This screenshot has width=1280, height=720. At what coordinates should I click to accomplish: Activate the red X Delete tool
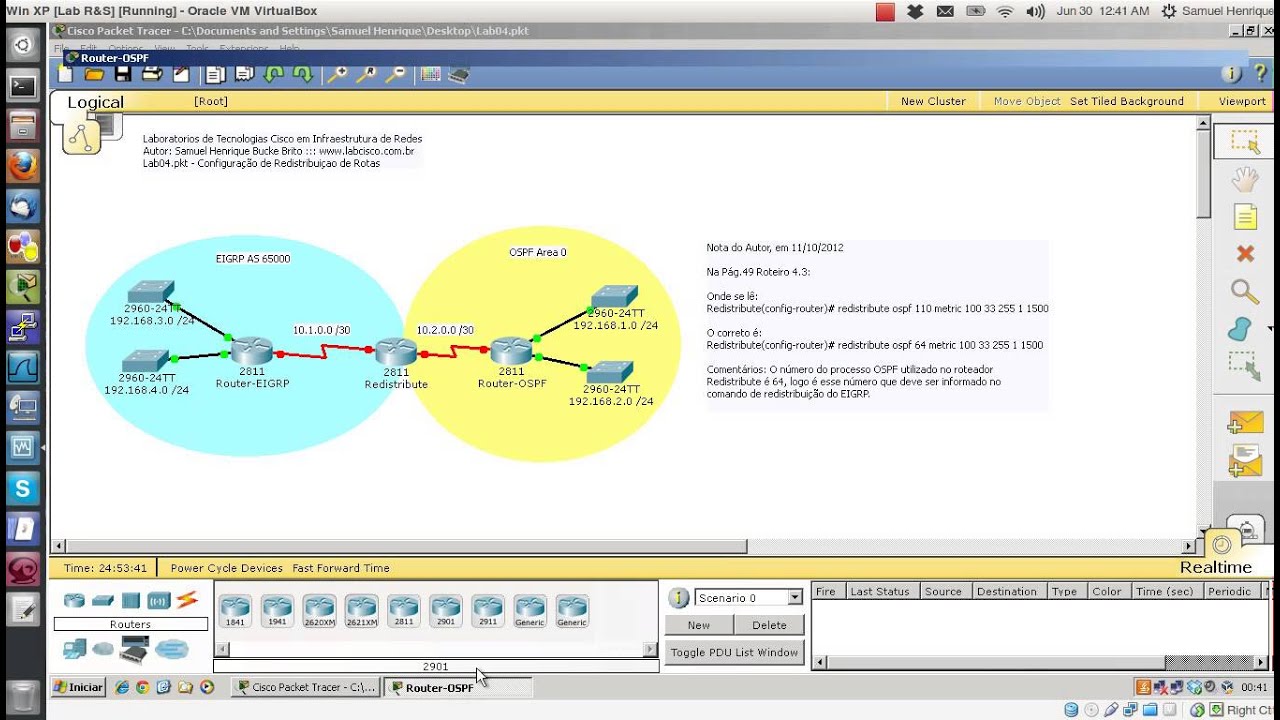1244,254
